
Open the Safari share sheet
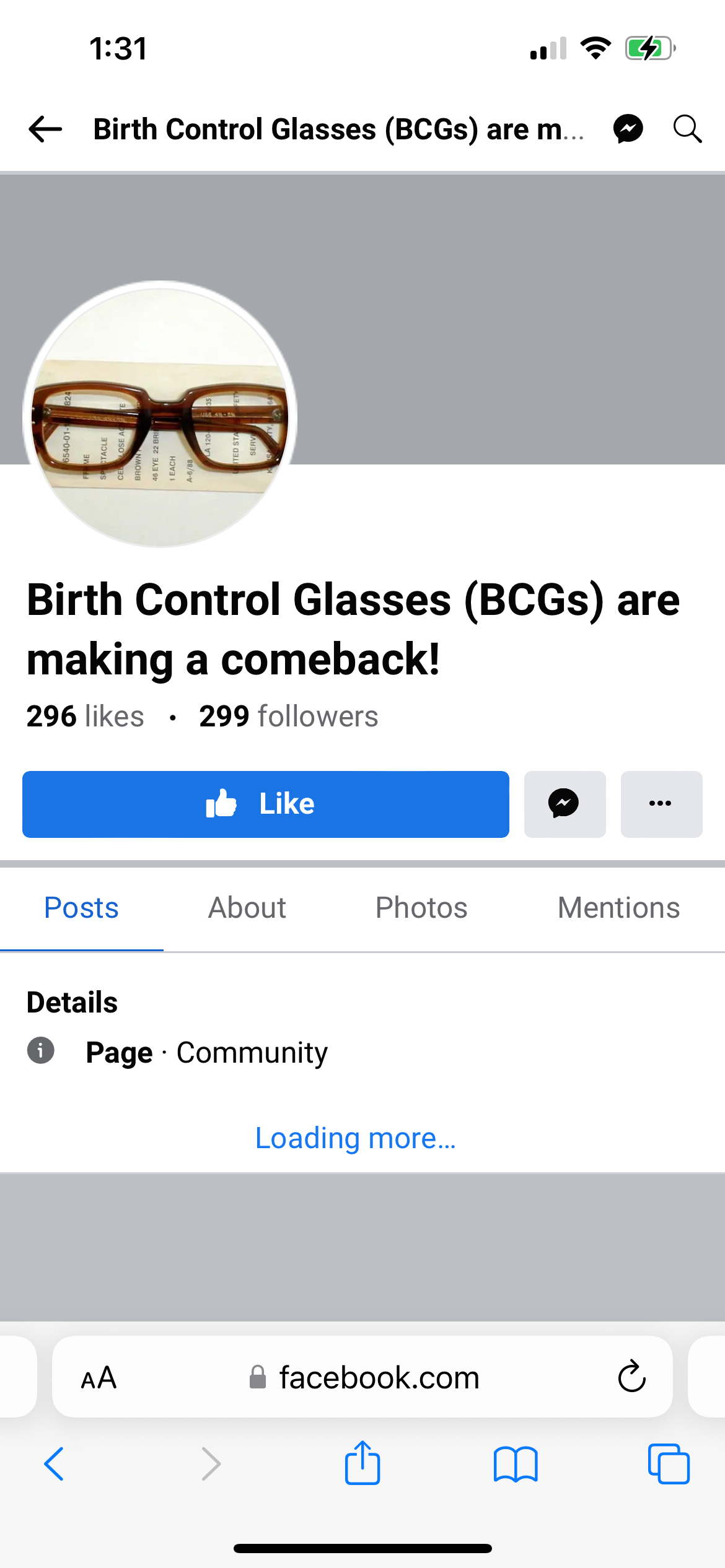coord(362,1463)
